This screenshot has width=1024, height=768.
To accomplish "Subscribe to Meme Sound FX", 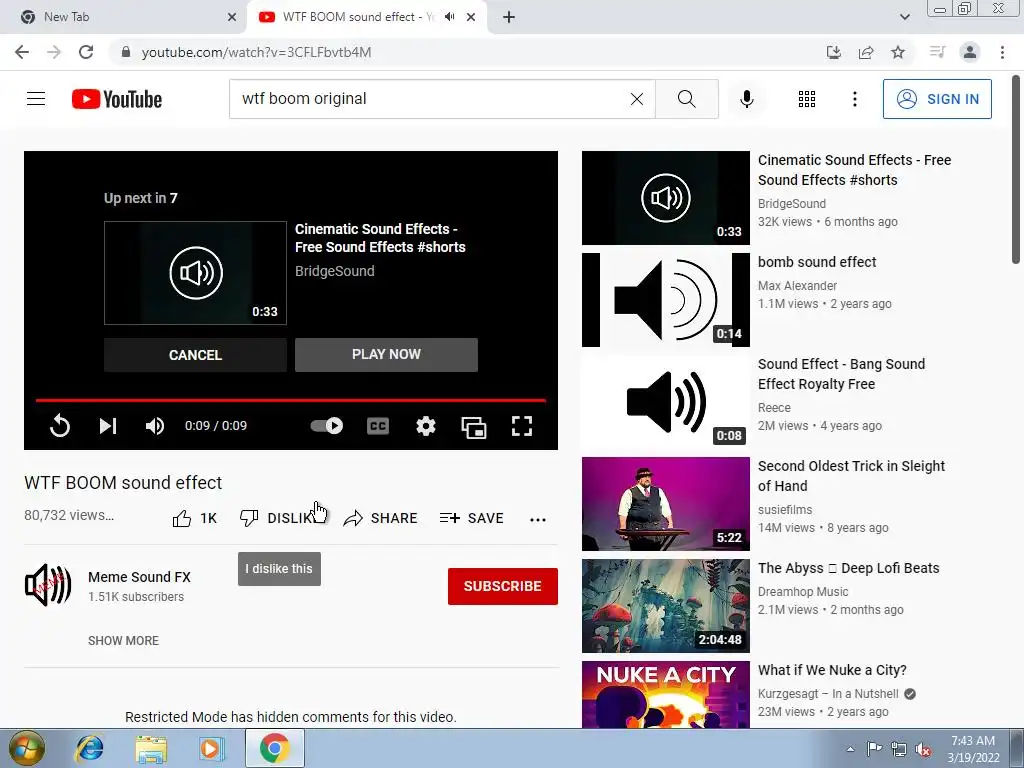I will (503, 586).
